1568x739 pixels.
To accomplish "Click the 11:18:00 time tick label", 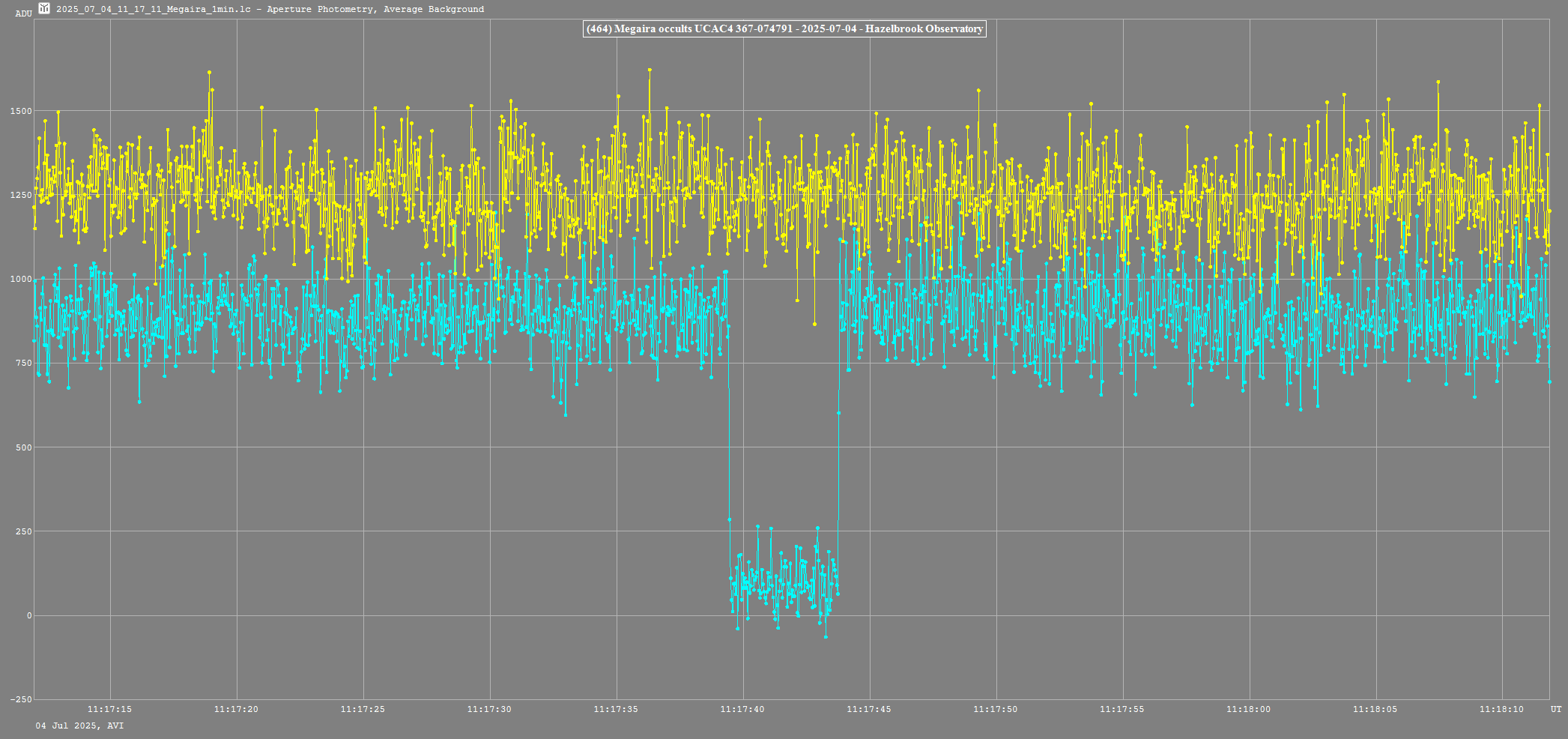I will [1249, 709].
